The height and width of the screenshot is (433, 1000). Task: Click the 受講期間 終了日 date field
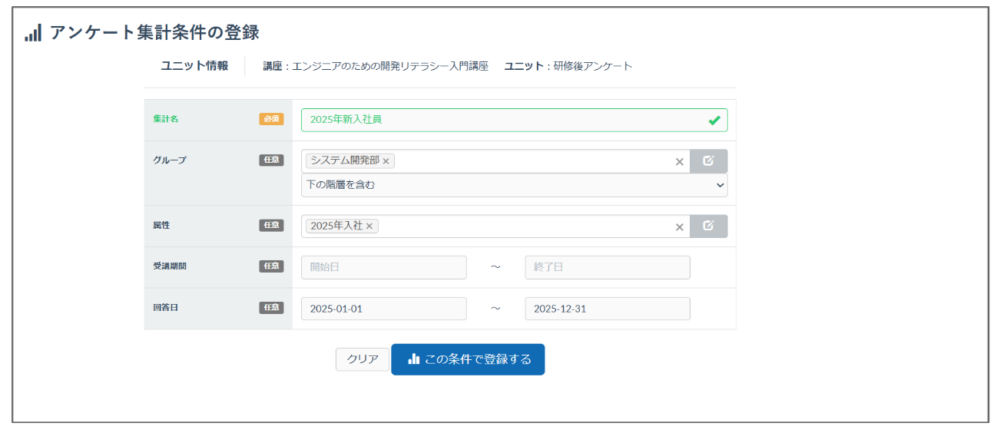[607, 267]
